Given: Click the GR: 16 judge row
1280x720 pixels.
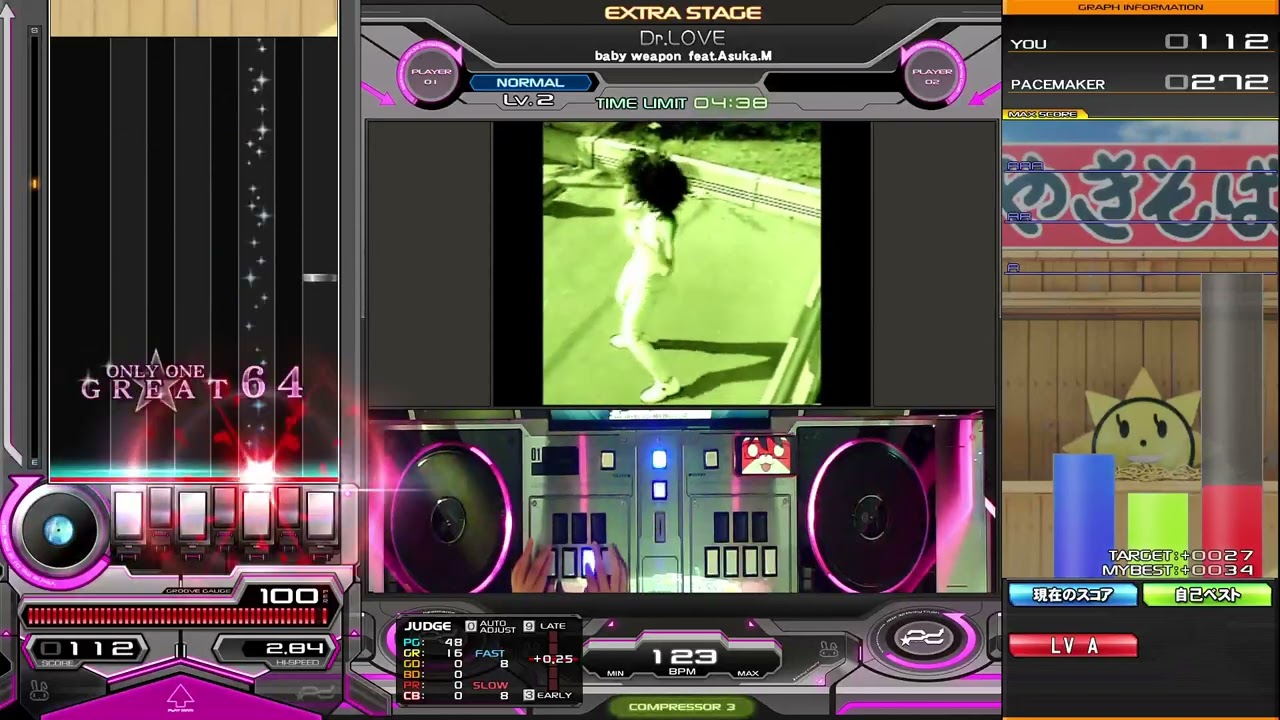Looking at the screenshot, I should pyautogui.click(x=433, y=653).
